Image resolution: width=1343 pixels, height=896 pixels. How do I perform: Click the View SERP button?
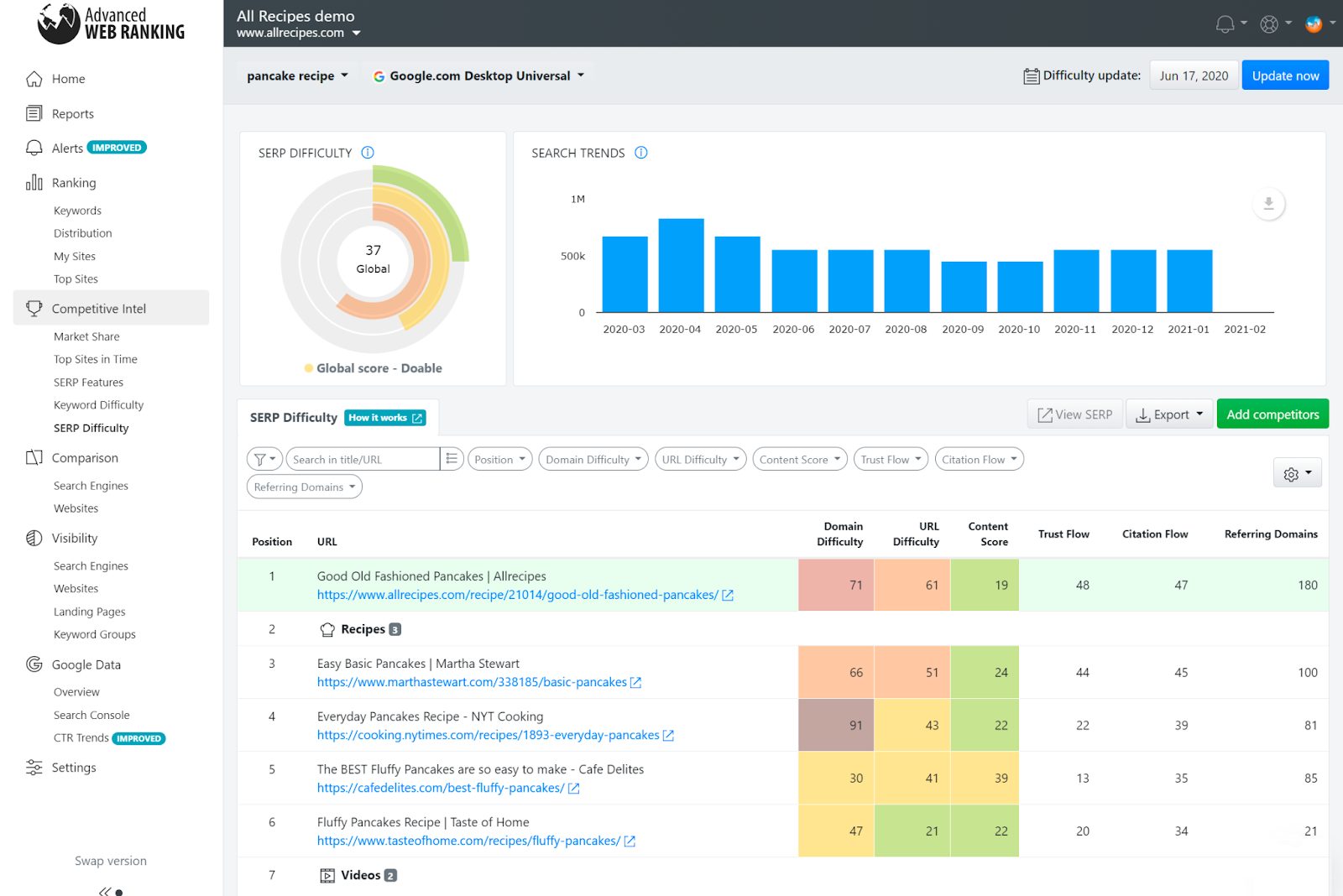[1074, 414]
